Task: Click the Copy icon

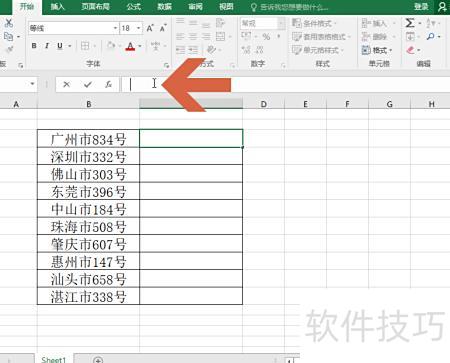Action: [x=8, y=36]
